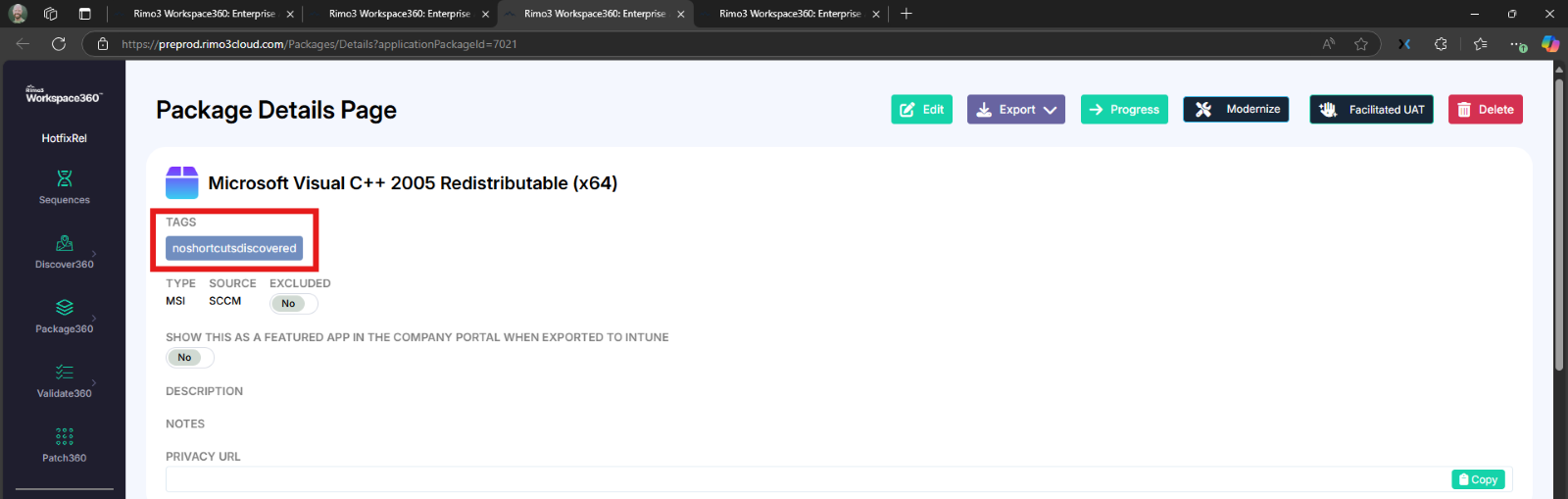
Task: Click the Modernize button
Action: coord(1235,110)
